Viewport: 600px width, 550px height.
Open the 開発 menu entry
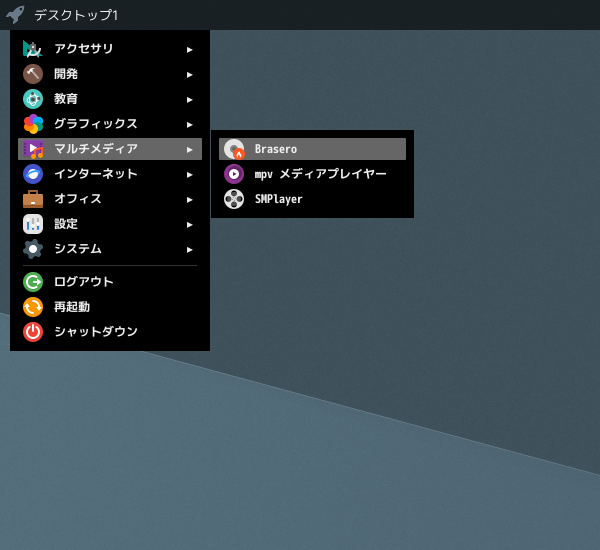pos(110,74)
